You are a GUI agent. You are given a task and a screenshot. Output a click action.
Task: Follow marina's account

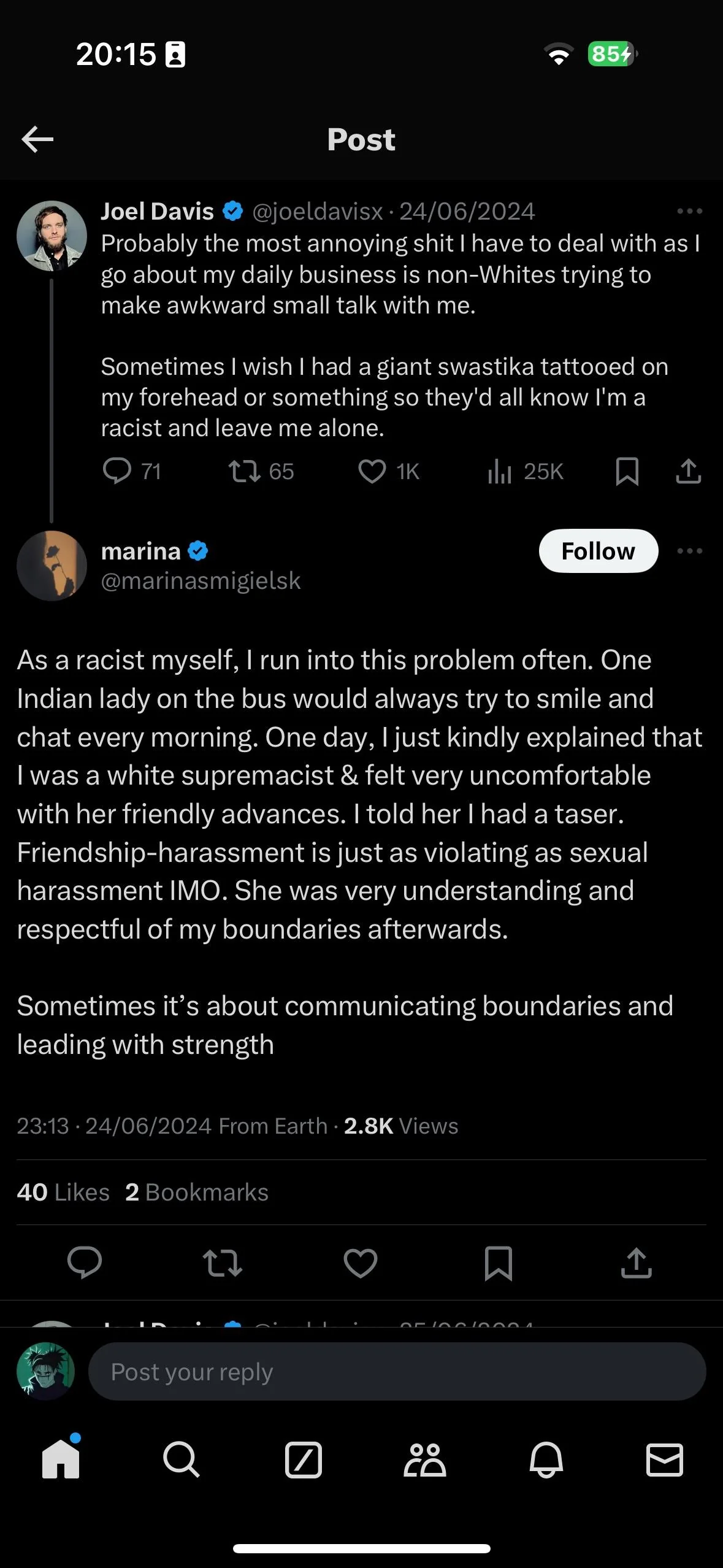click(x=598, y=551)
